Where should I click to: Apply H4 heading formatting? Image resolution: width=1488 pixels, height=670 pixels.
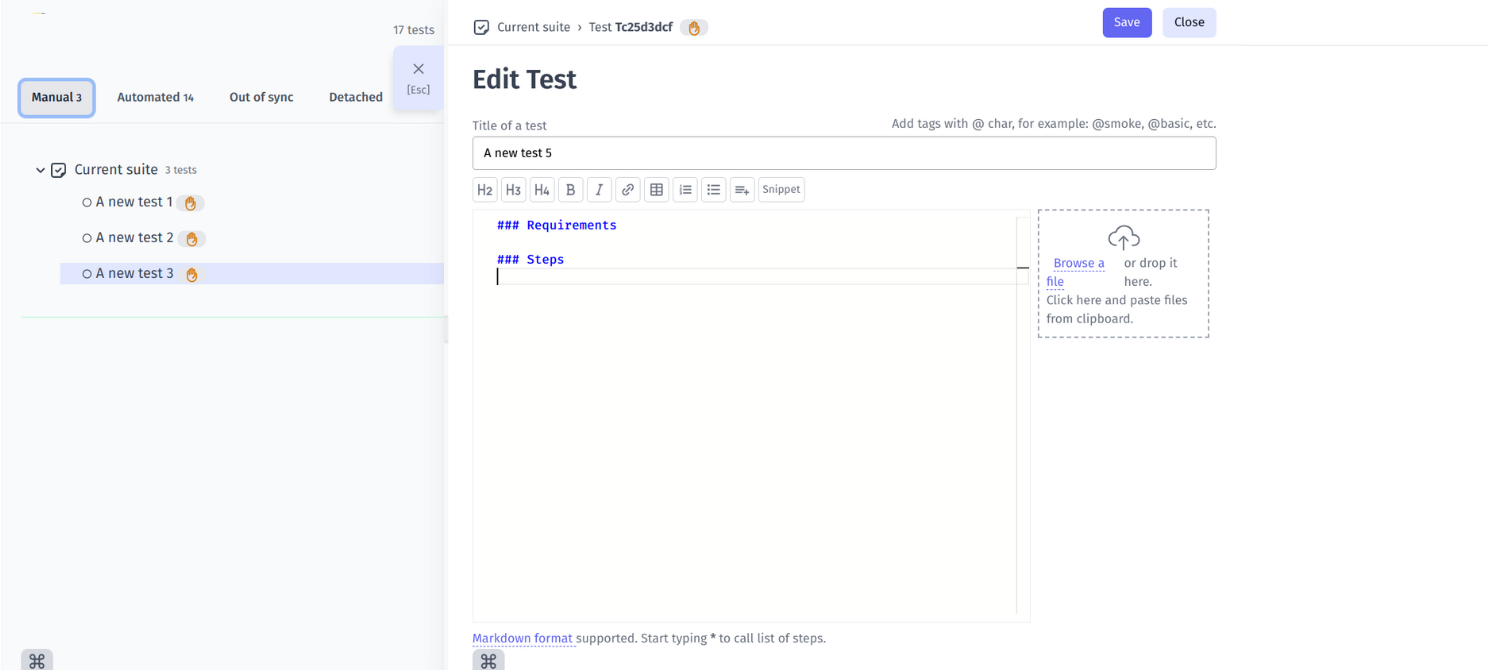pos(541,189)
